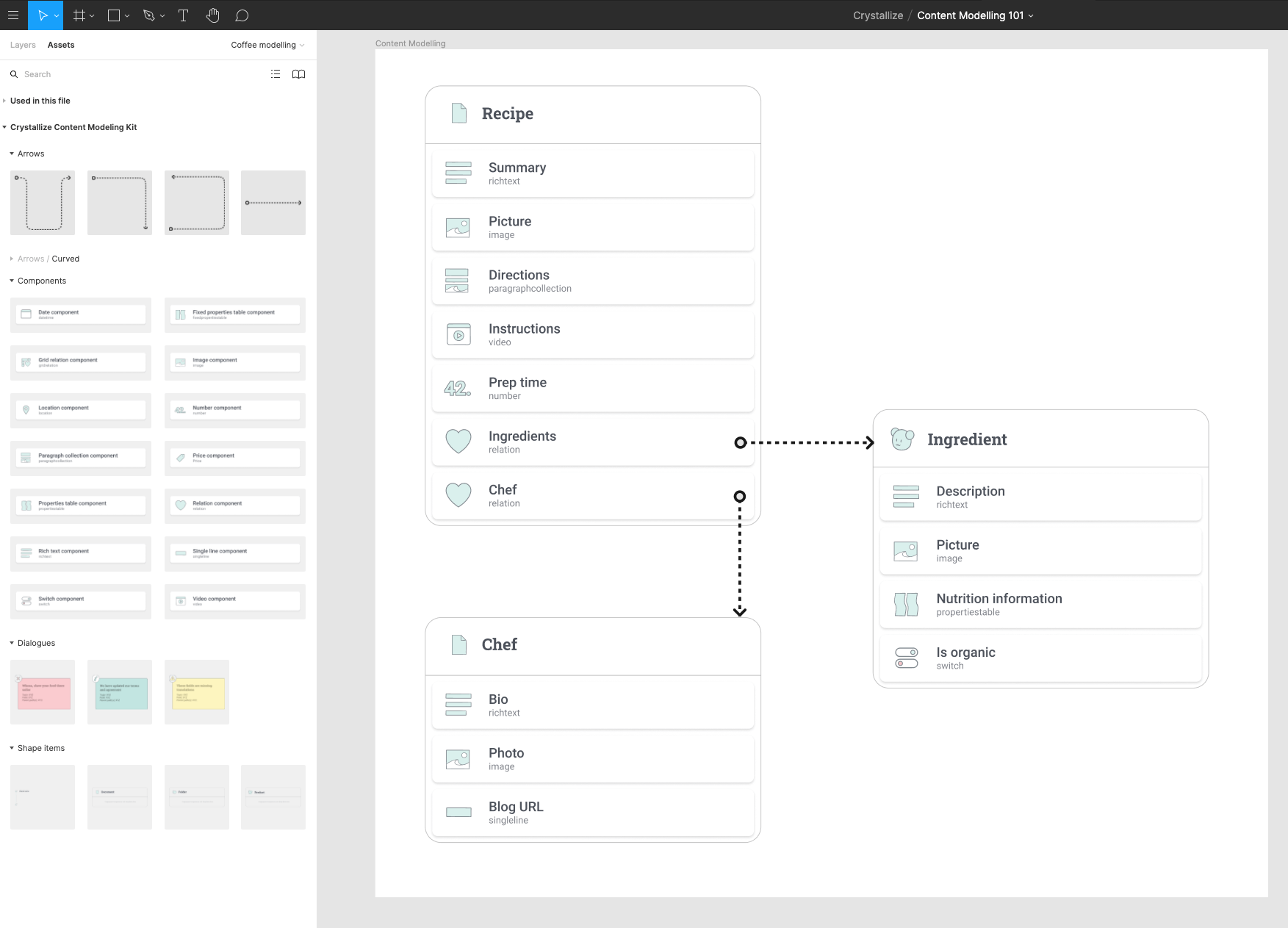Select the Fixed properties table component asset
This screenshot has width=1288, height=928.
click(235, 314)
